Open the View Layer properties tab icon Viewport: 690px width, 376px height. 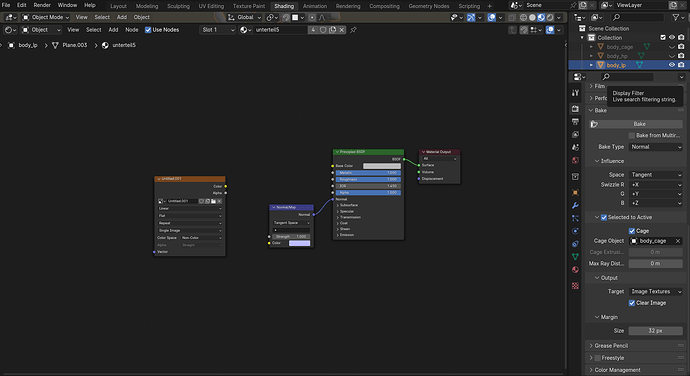(x=575, y=134)
